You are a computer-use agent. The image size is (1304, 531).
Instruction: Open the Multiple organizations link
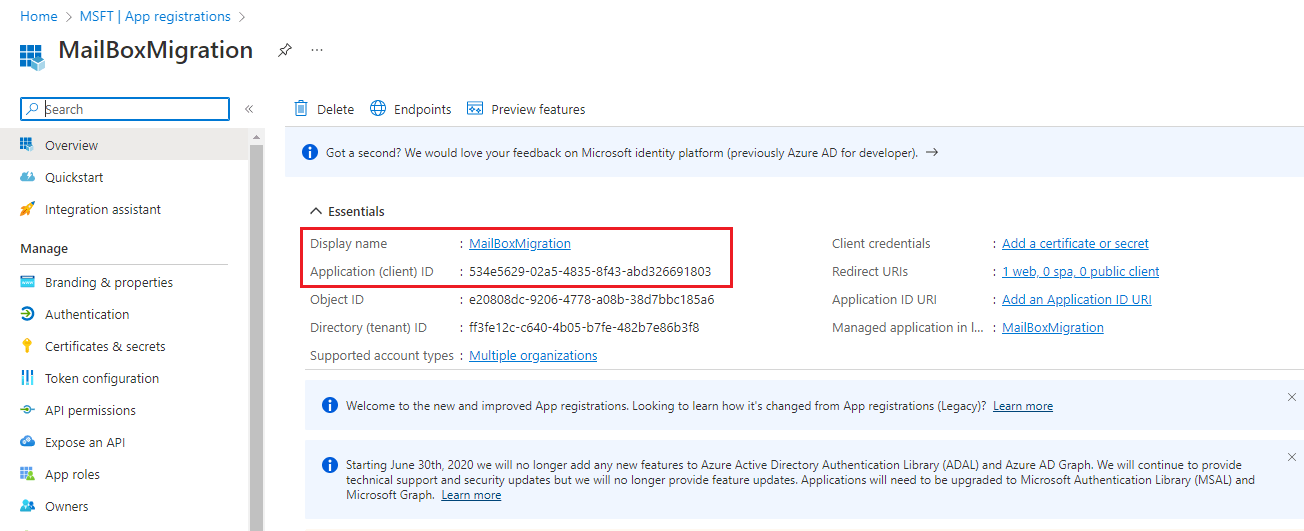(533, 355)
